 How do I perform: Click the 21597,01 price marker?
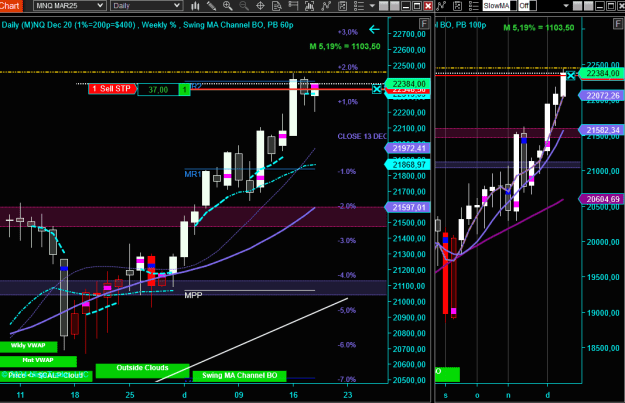tap(408, 207)
